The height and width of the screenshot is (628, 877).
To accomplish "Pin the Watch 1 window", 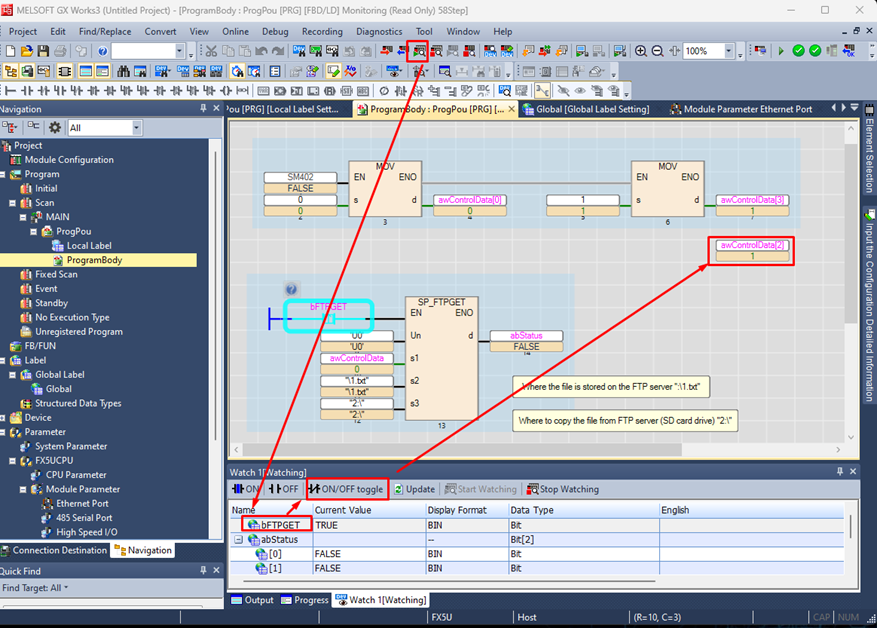I will point(840,471).
